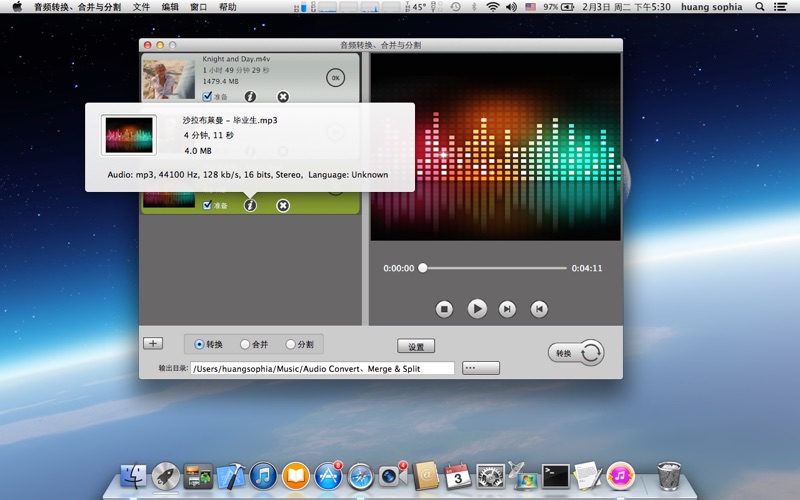Screen dimensions: 800x500
Task: Click the skip-back playback icon
Action: click(539, 309)
